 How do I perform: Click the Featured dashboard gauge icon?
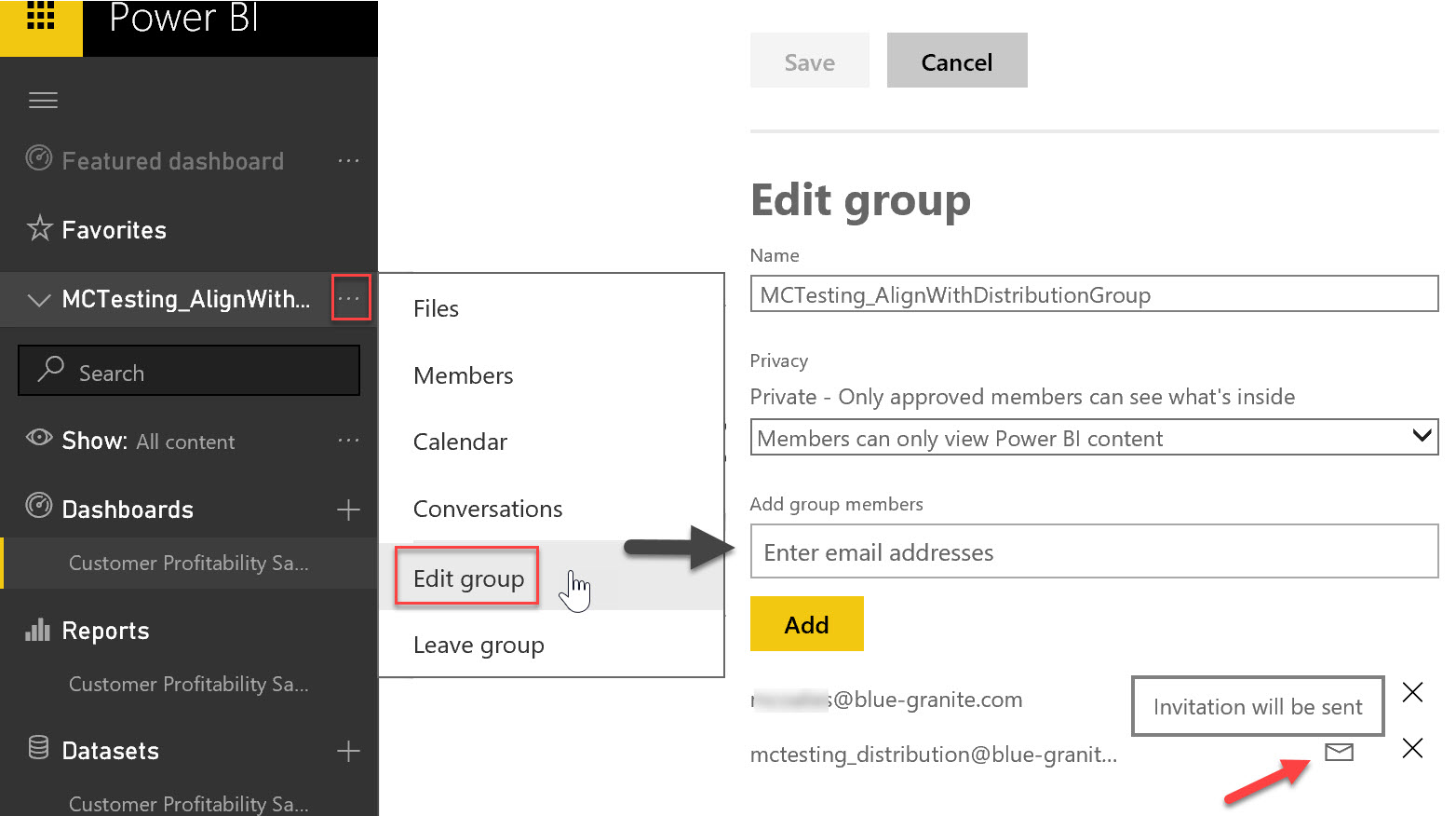[38, 158]
